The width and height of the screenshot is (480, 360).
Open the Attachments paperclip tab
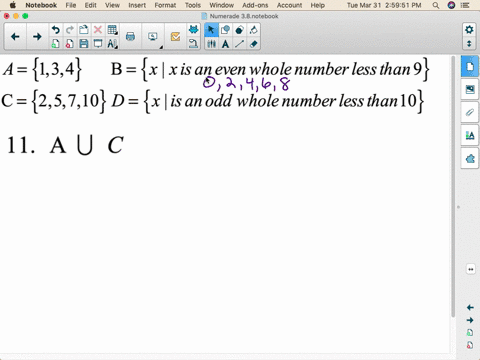pyautogui.click(x=470, y=112)
